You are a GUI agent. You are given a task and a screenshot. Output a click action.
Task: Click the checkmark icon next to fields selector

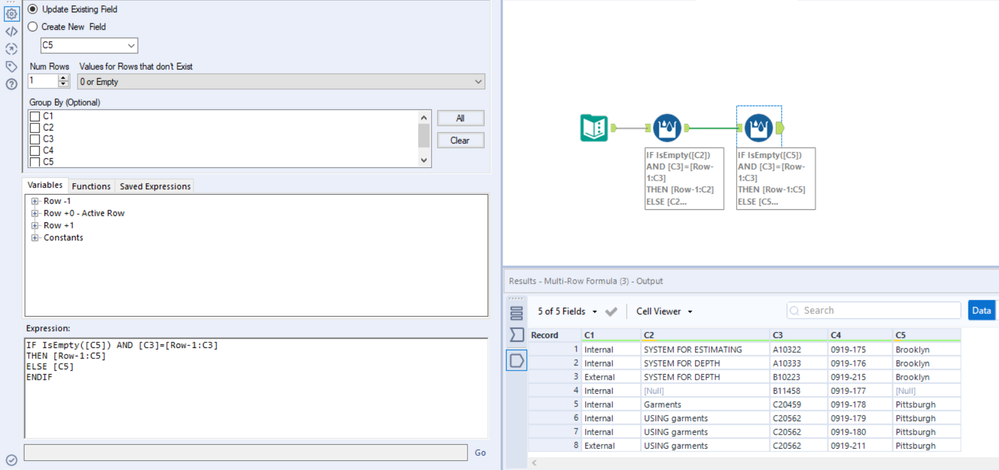click(611, 311)
